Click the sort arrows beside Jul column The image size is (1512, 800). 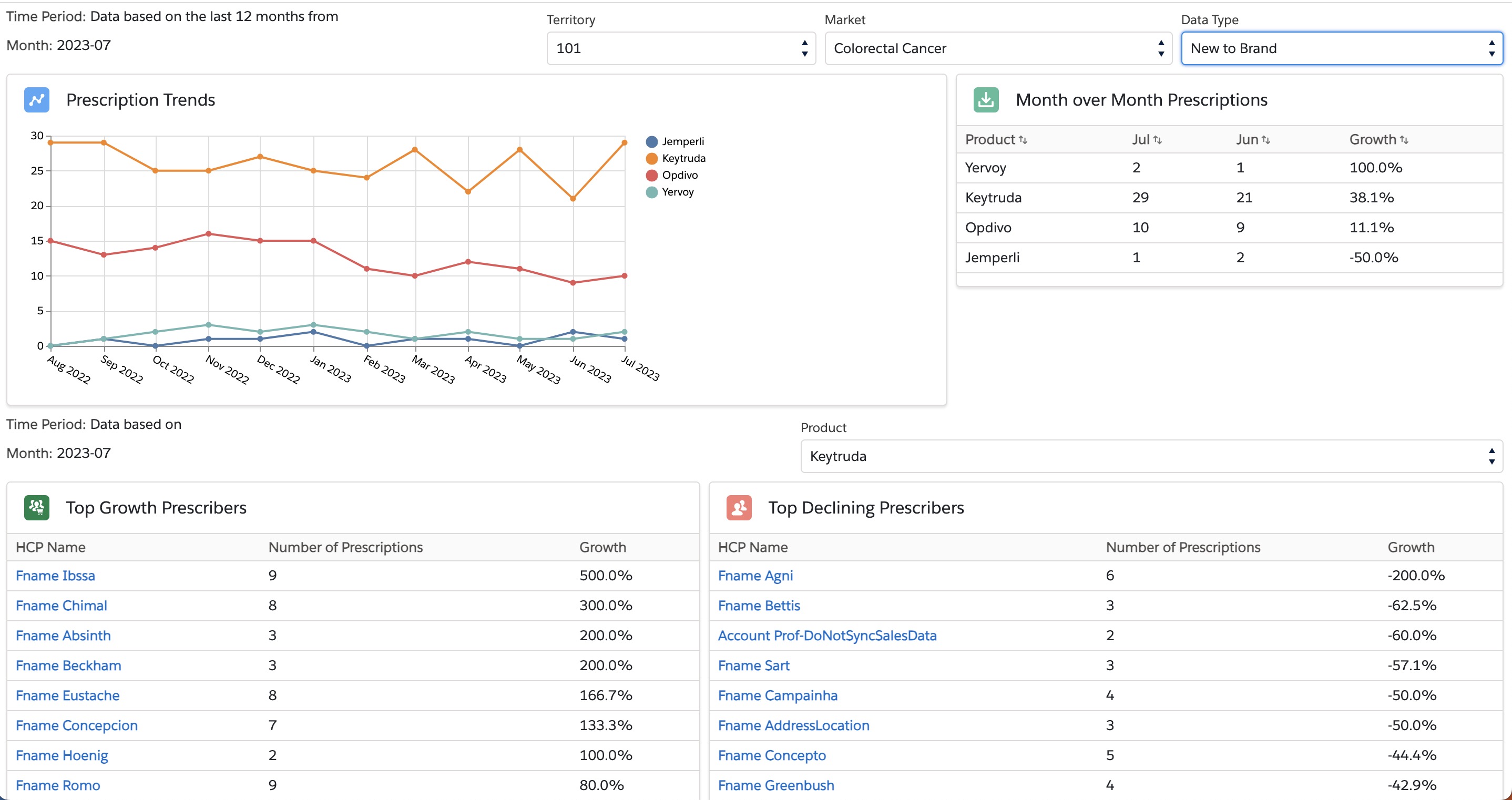(x=1158, y=139)
